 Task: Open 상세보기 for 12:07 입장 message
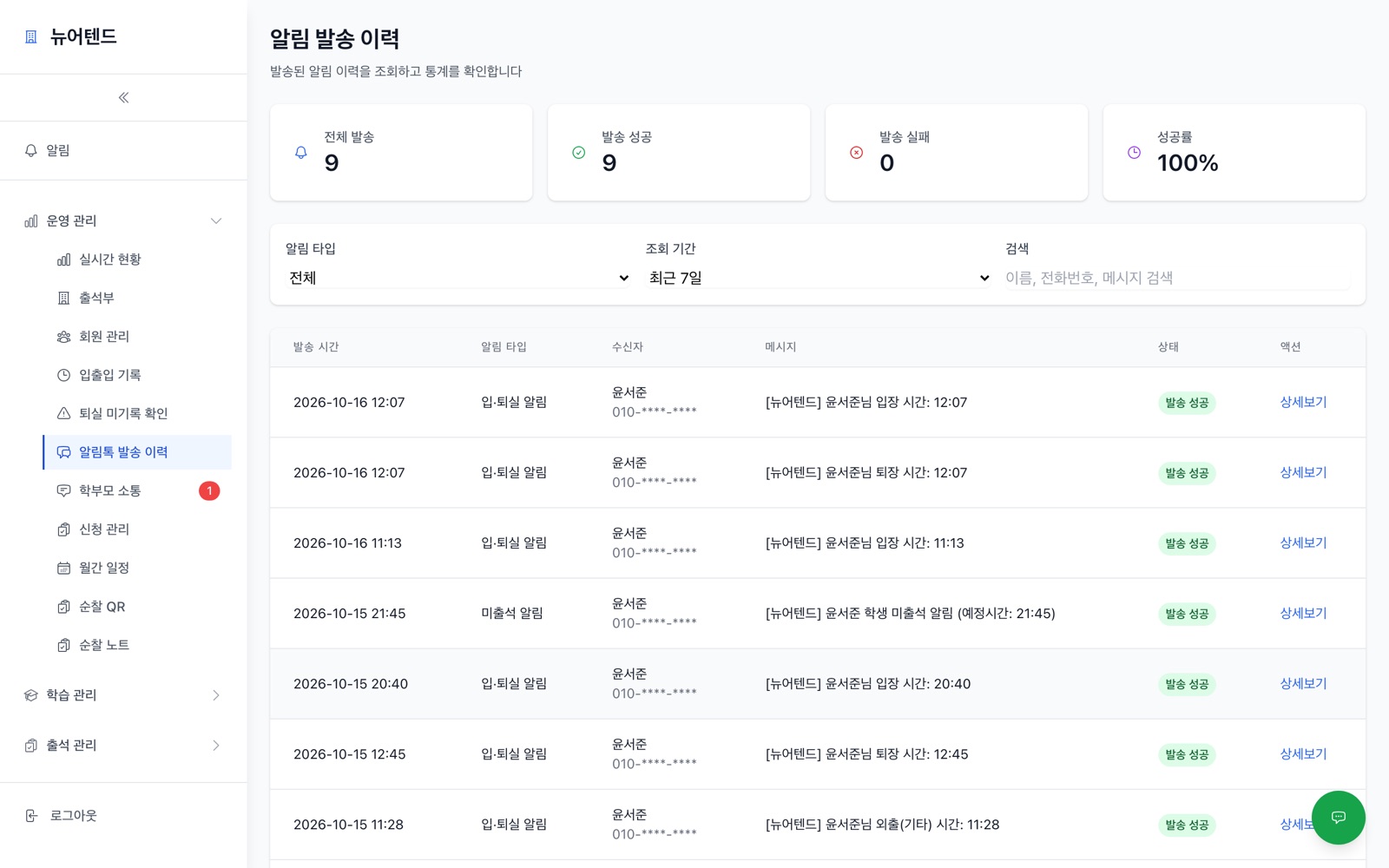point(1303,402)
